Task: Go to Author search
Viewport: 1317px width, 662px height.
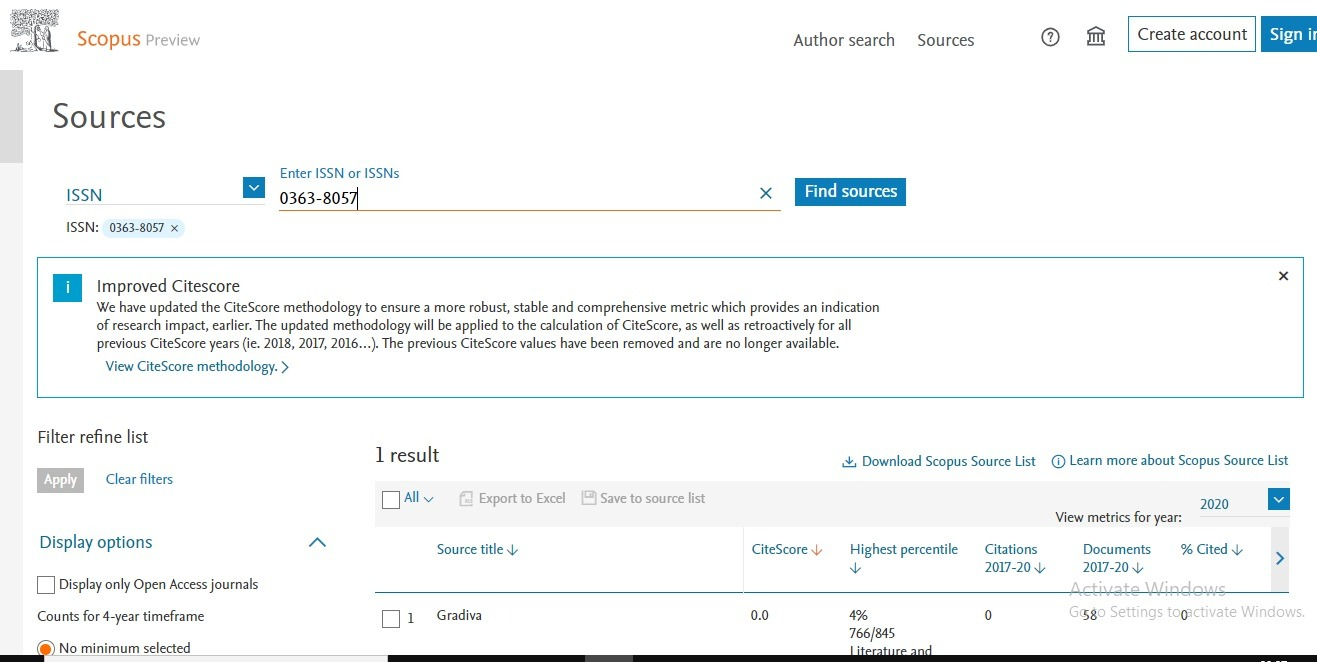Action: (x=843, y=40)
